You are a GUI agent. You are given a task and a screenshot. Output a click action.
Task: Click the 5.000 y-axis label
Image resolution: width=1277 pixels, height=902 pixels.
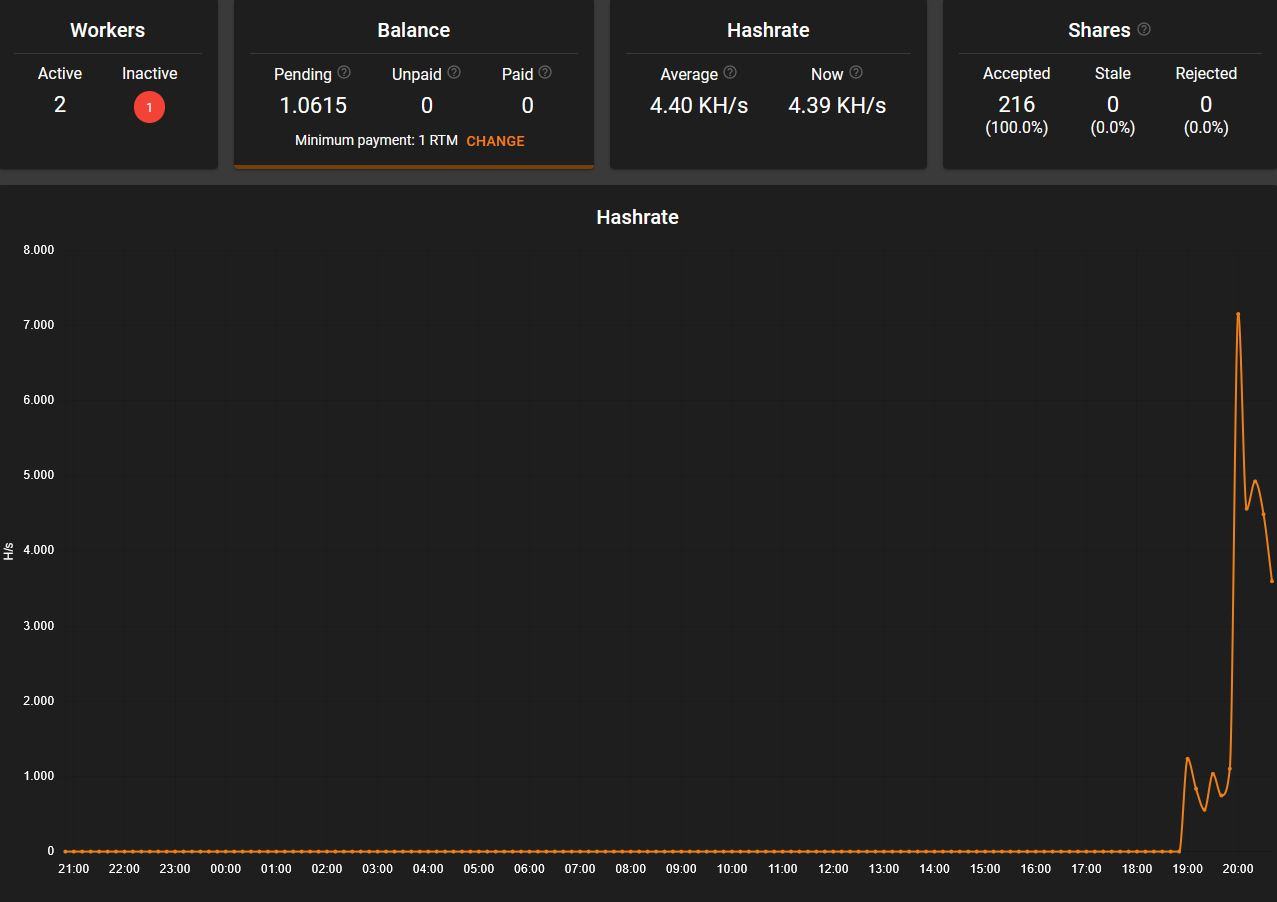(x=38, y=475)
